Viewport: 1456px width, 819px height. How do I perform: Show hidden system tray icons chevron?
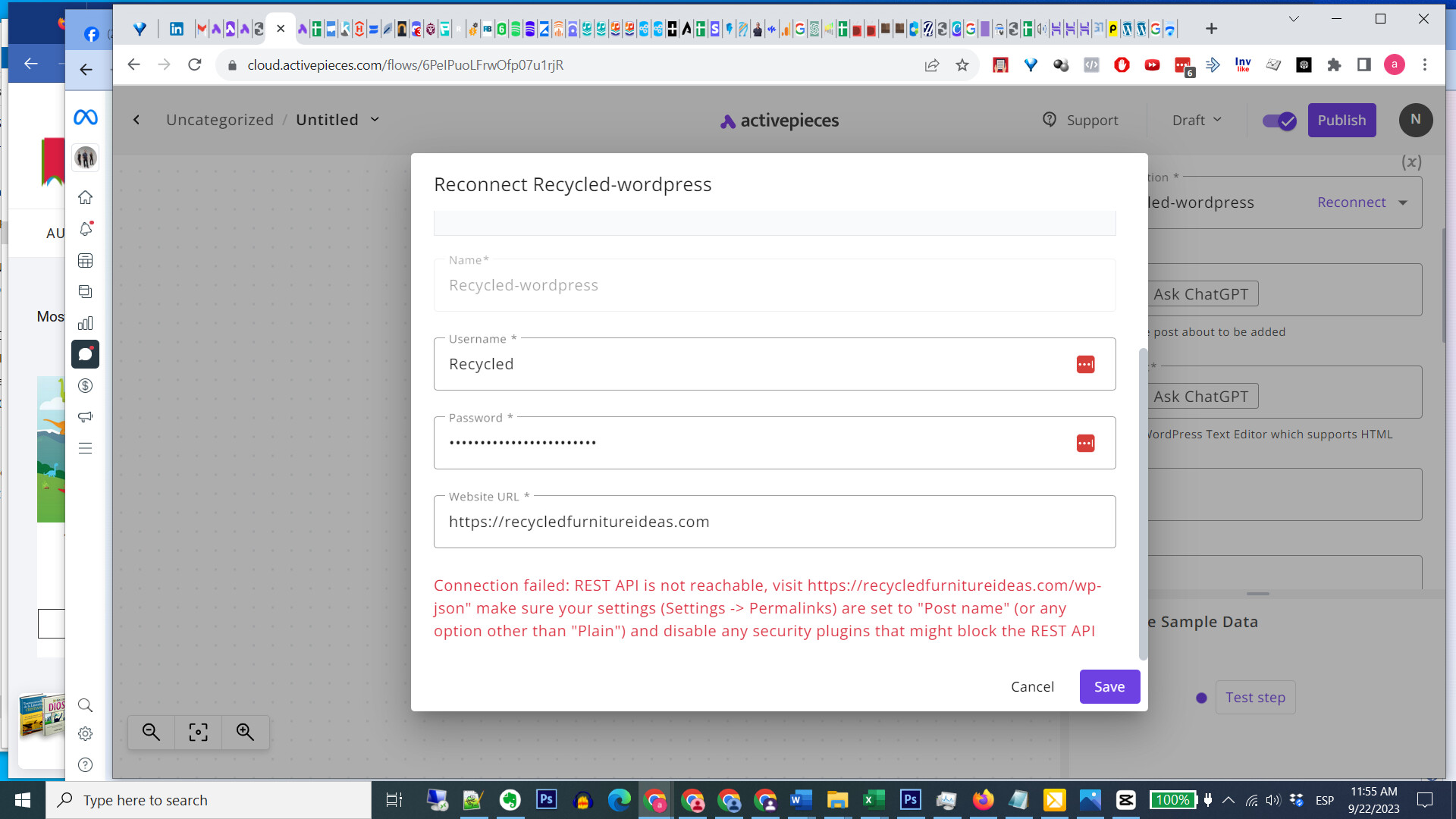1228,800
